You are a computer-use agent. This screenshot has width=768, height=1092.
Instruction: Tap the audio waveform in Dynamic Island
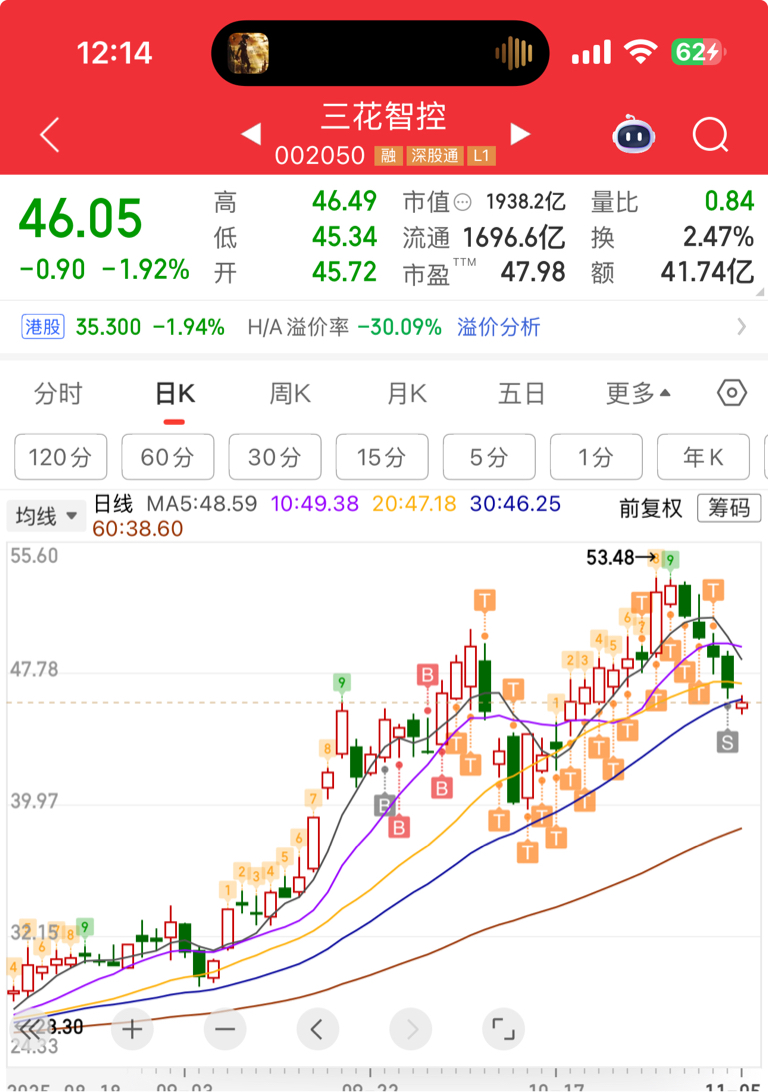(514, 53)
